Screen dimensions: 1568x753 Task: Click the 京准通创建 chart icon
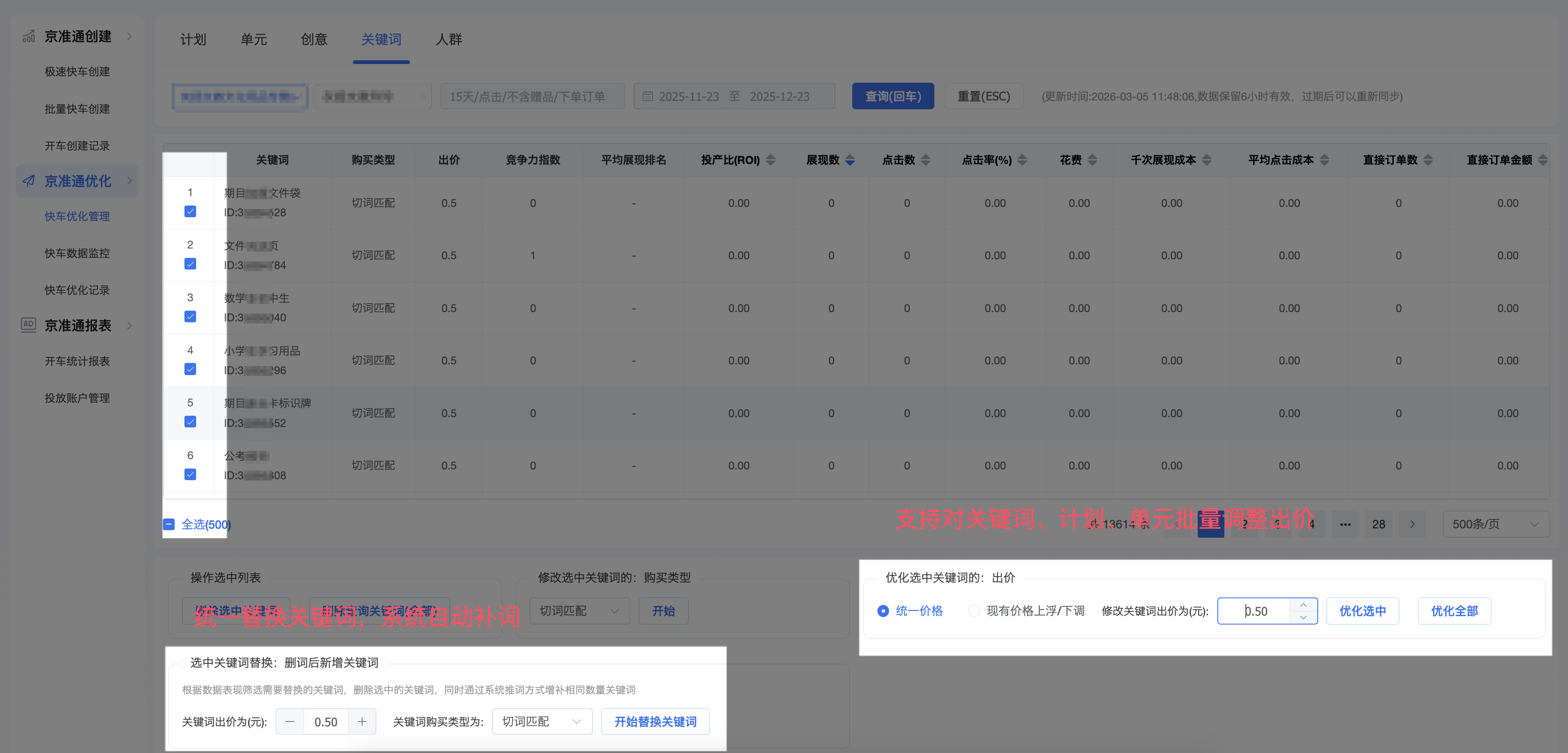28,36
